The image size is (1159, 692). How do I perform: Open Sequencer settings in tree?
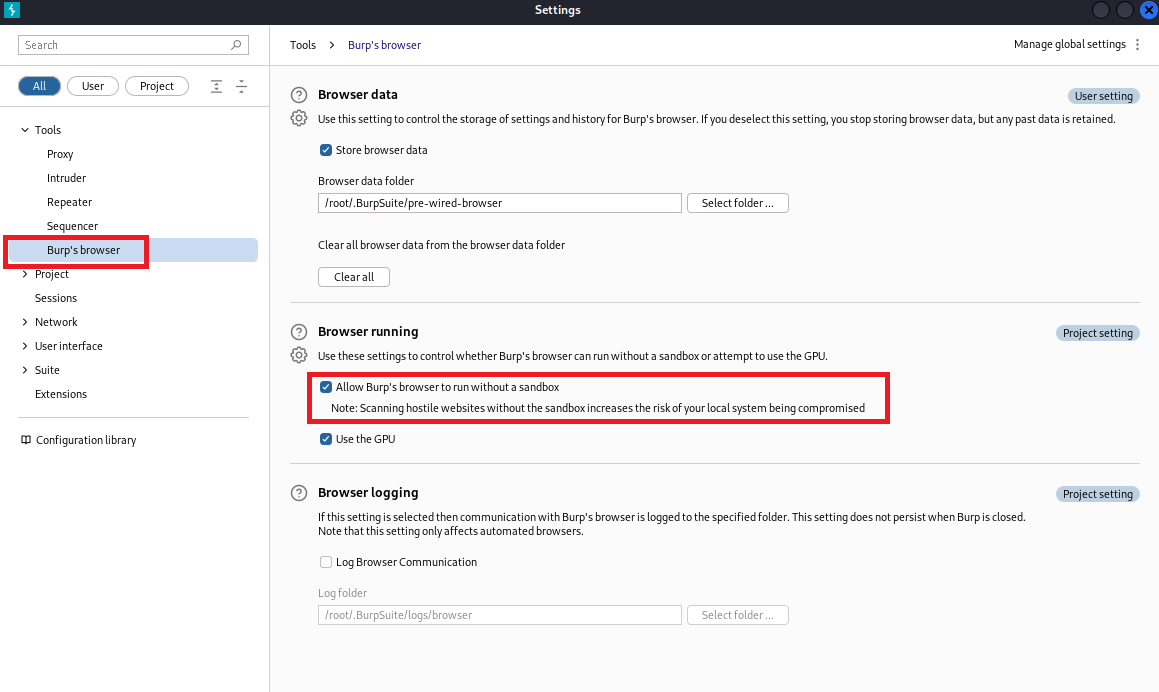pos(72,226)
